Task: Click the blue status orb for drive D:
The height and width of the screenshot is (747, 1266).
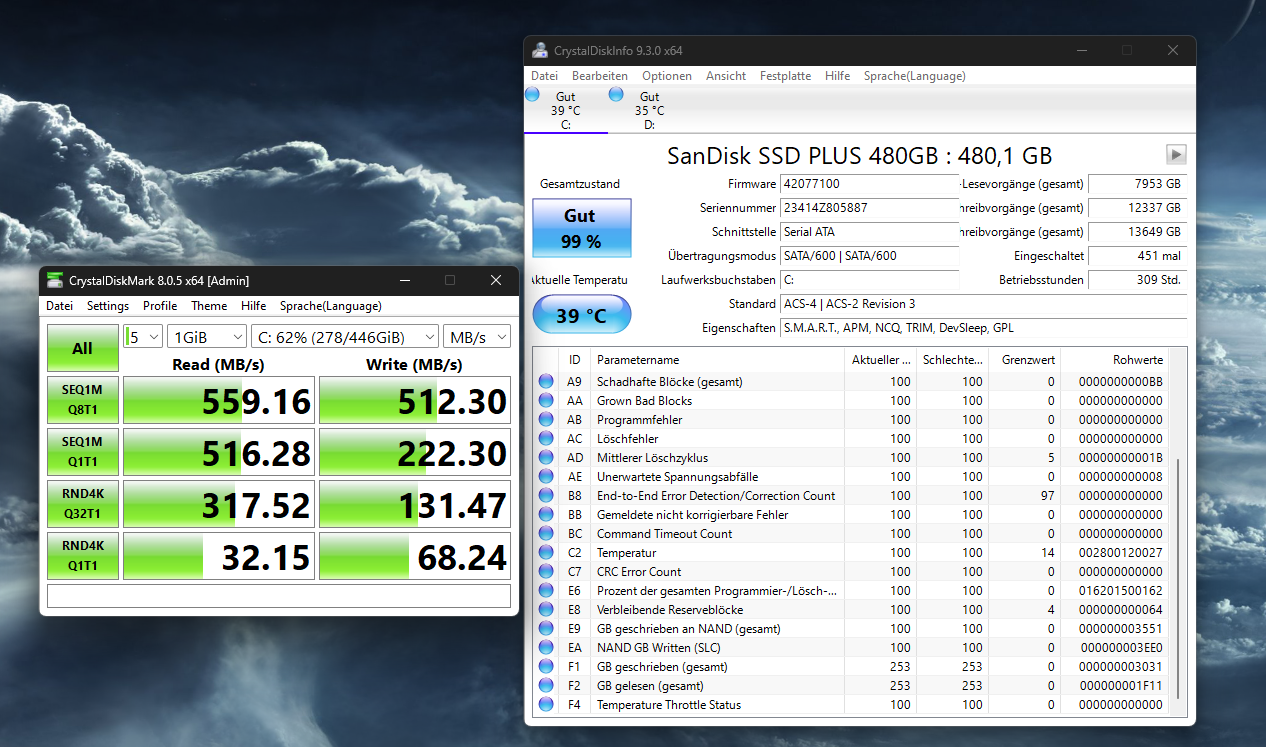Action: (616, 94)
